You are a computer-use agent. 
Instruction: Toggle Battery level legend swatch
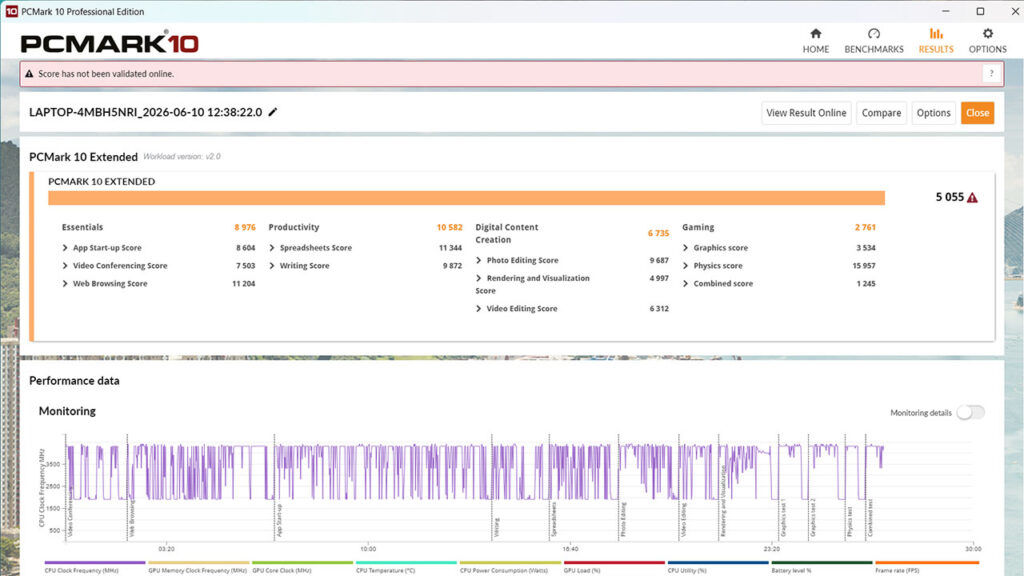822,562
